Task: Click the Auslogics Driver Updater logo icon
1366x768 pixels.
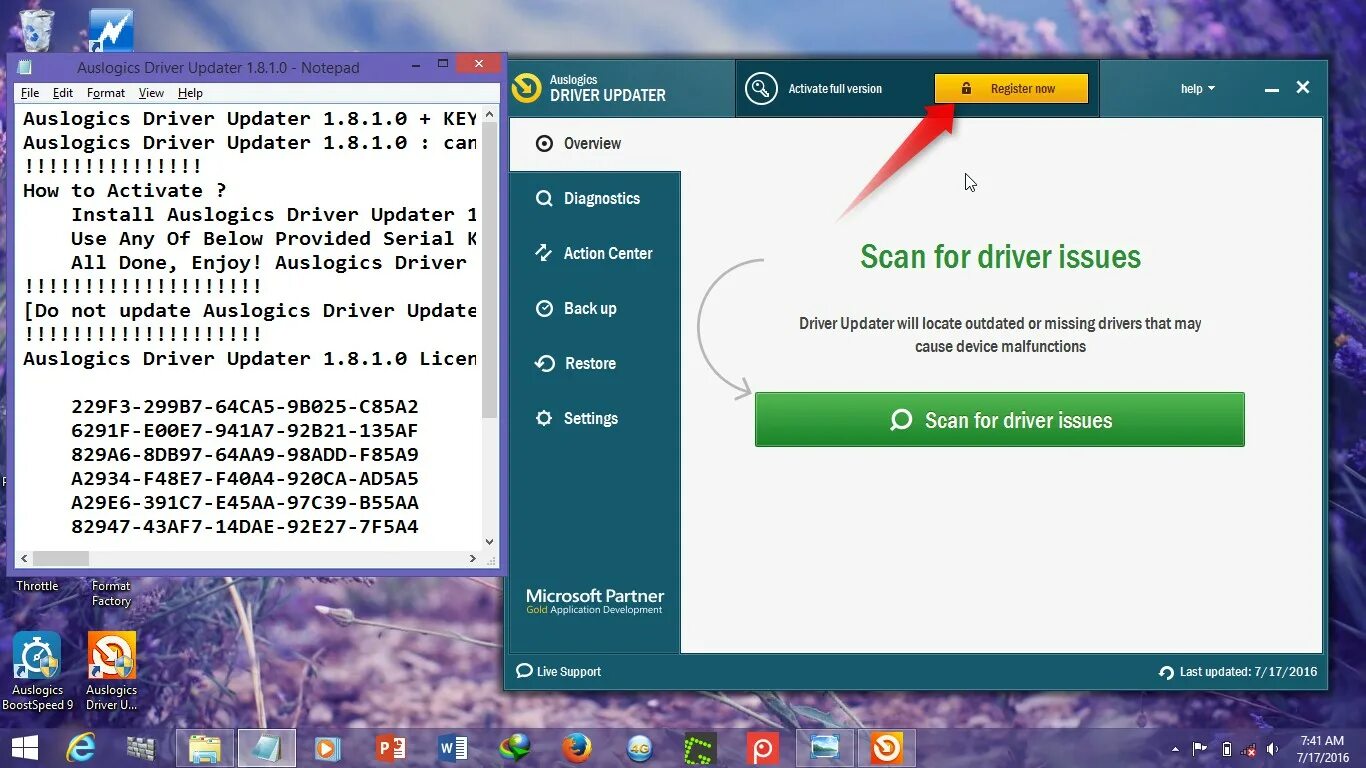Action: coord(526,88)
